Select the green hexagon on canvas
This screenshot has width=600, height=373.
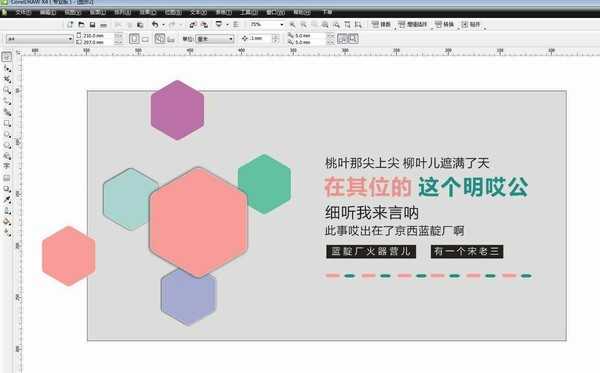264,184
